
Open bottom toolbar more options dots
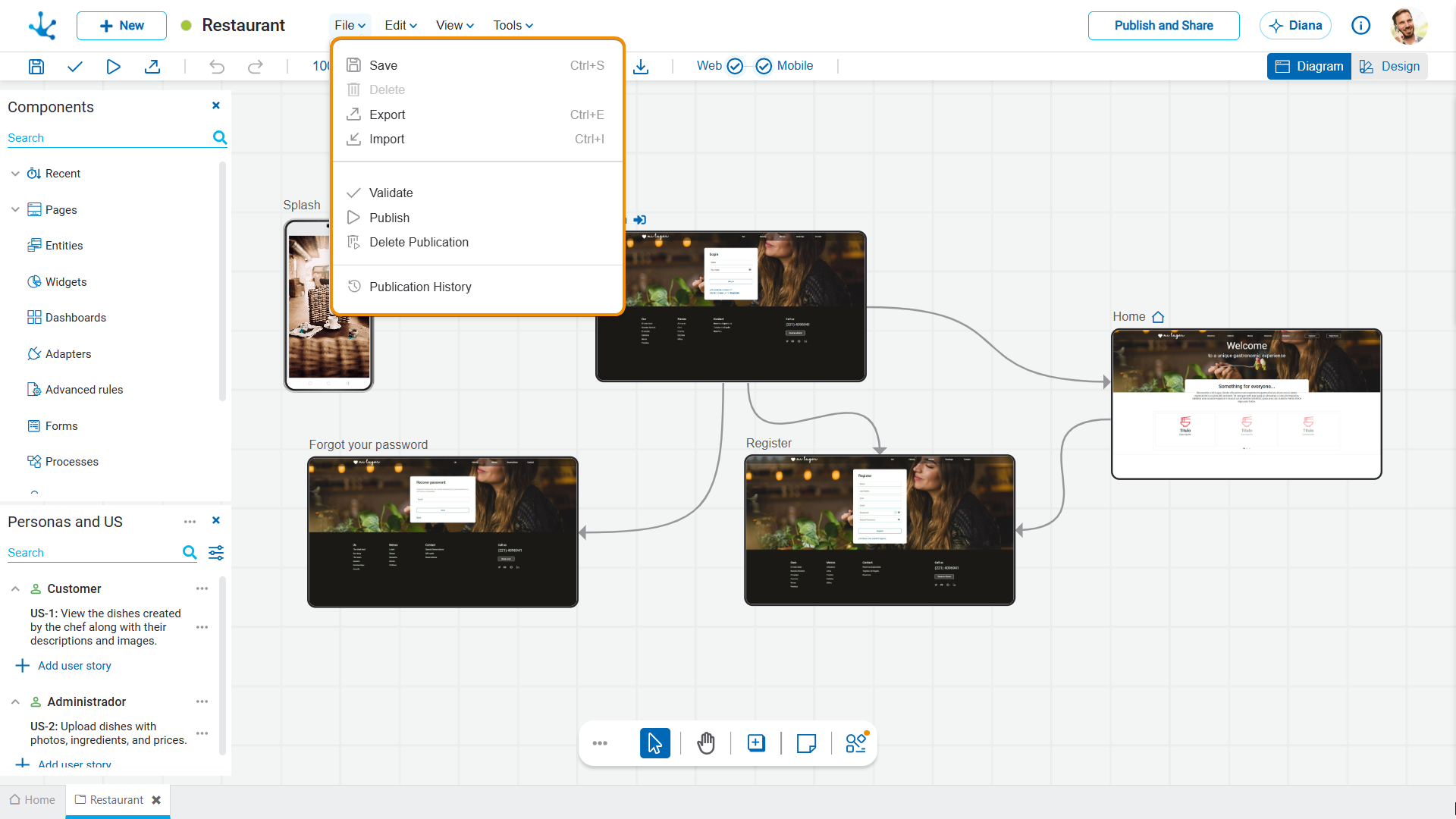[600, 743]
